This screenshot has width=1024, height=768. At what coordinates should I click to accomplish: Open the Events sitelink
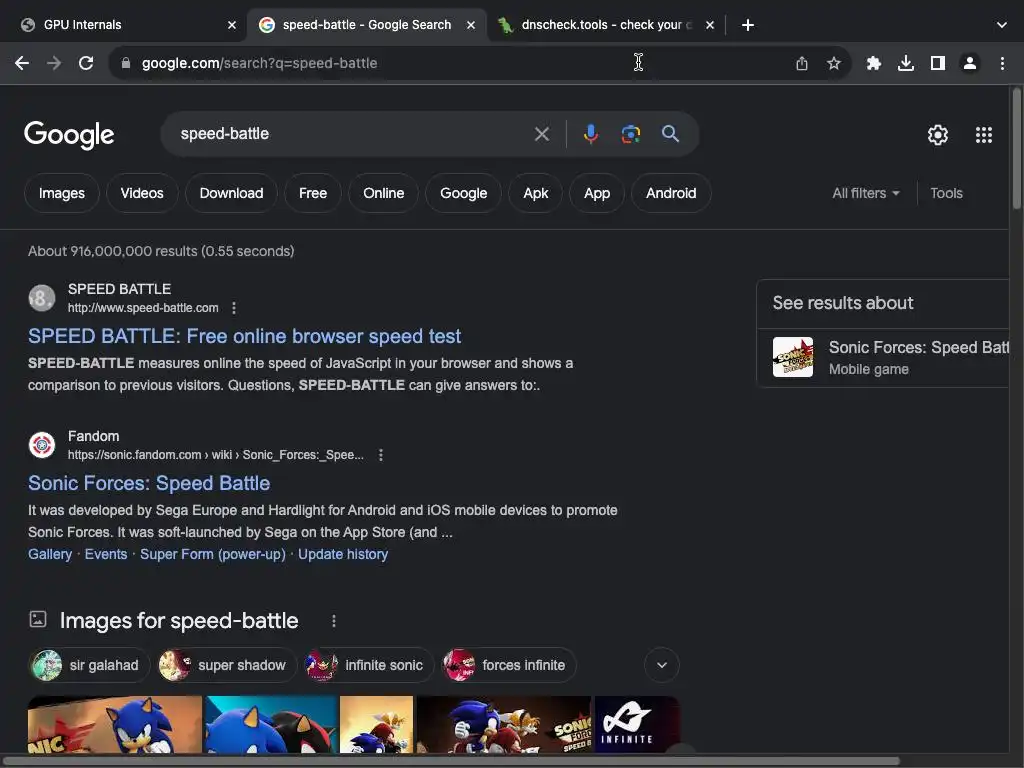tap(106, 554)
